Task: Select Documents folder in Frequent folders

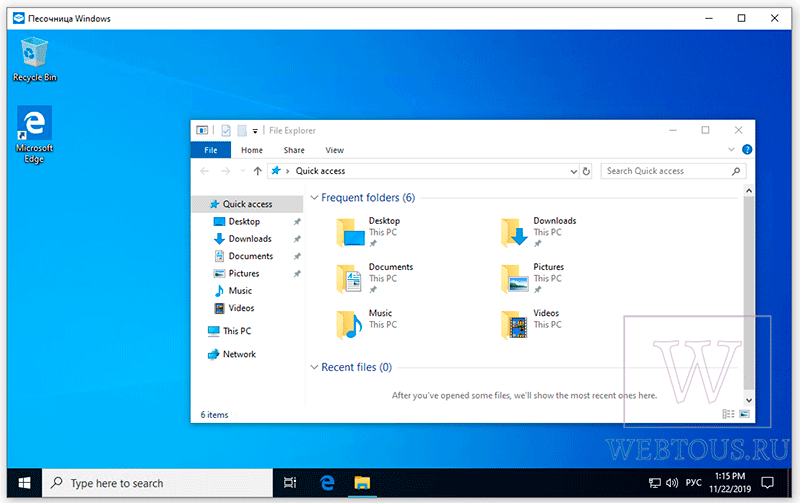Action: [x=374, y=279]
